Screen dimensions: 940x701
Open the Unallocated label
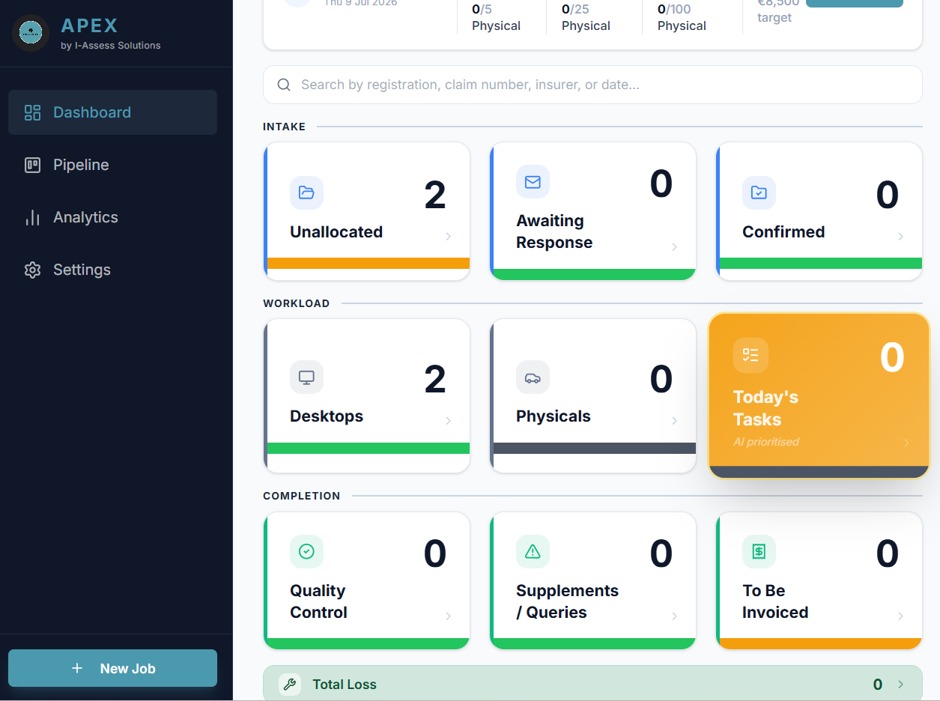[x=336, y=232]
